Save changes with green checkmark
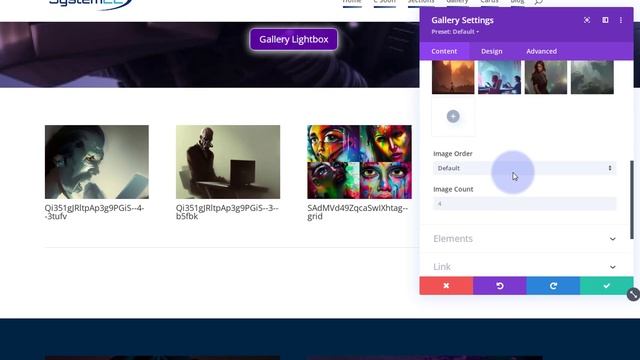This screenshot has width=640, height=360. (607, 286)
